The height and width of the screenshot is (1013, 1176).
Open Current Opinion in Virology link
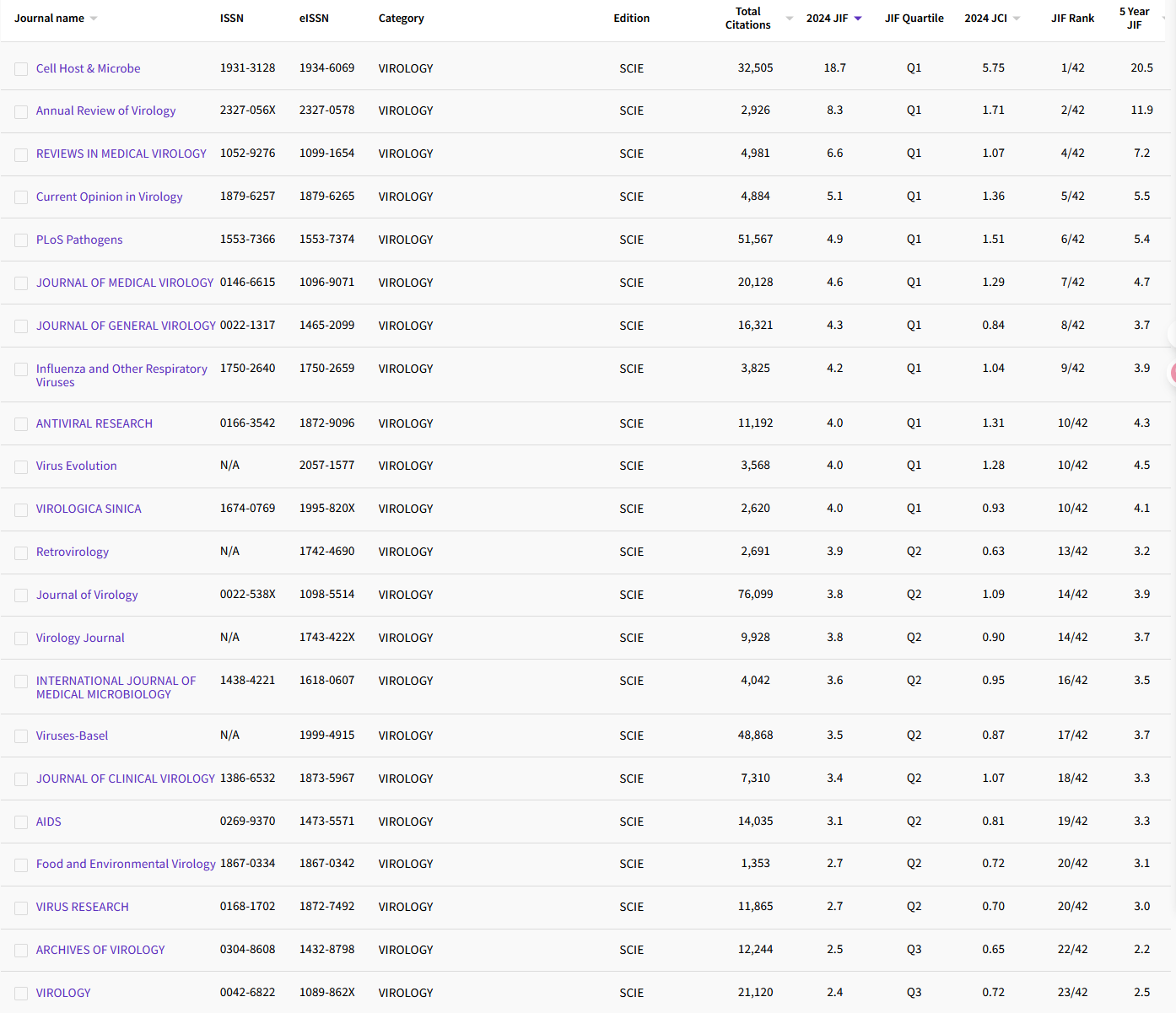109,197
